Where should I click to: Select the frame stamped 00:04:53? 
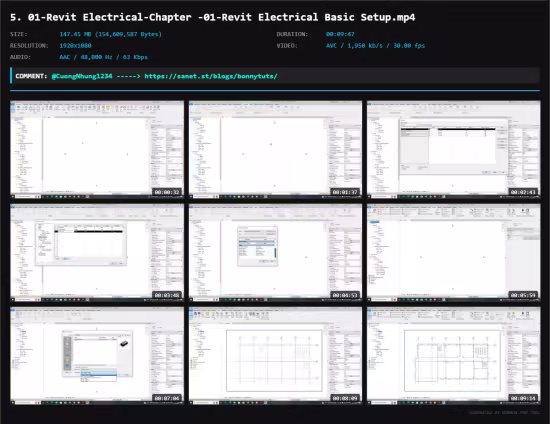tap(275, 253)
